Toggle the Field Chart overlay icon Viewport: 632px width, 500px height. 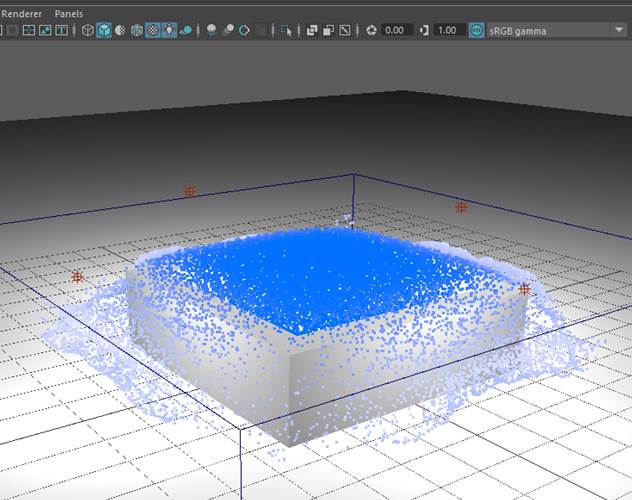point(29,30)
